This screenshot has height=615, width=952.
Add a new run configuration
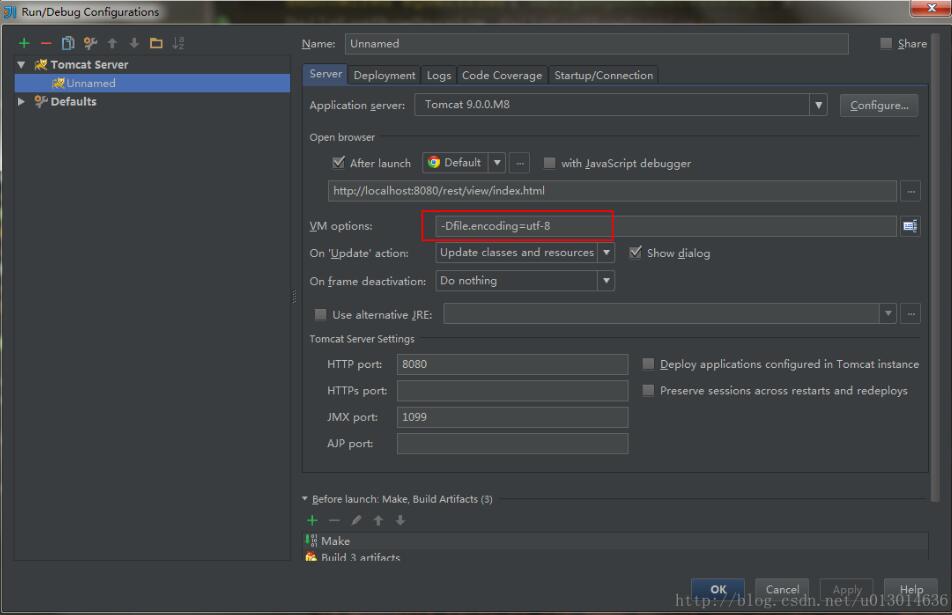point(23,43)
